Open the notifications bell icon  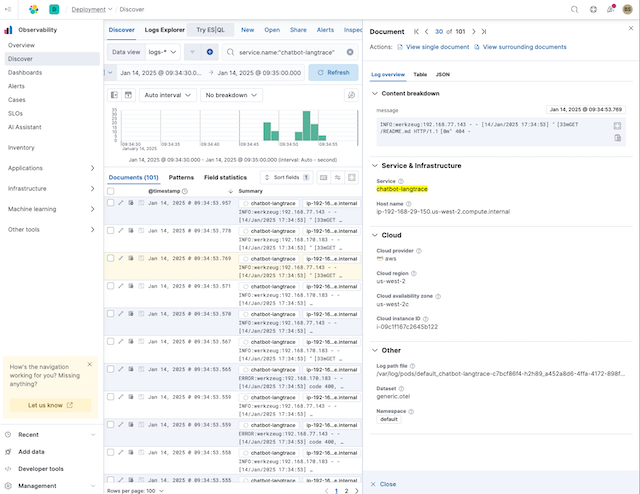pyautogui.click(x=611, y=9)
